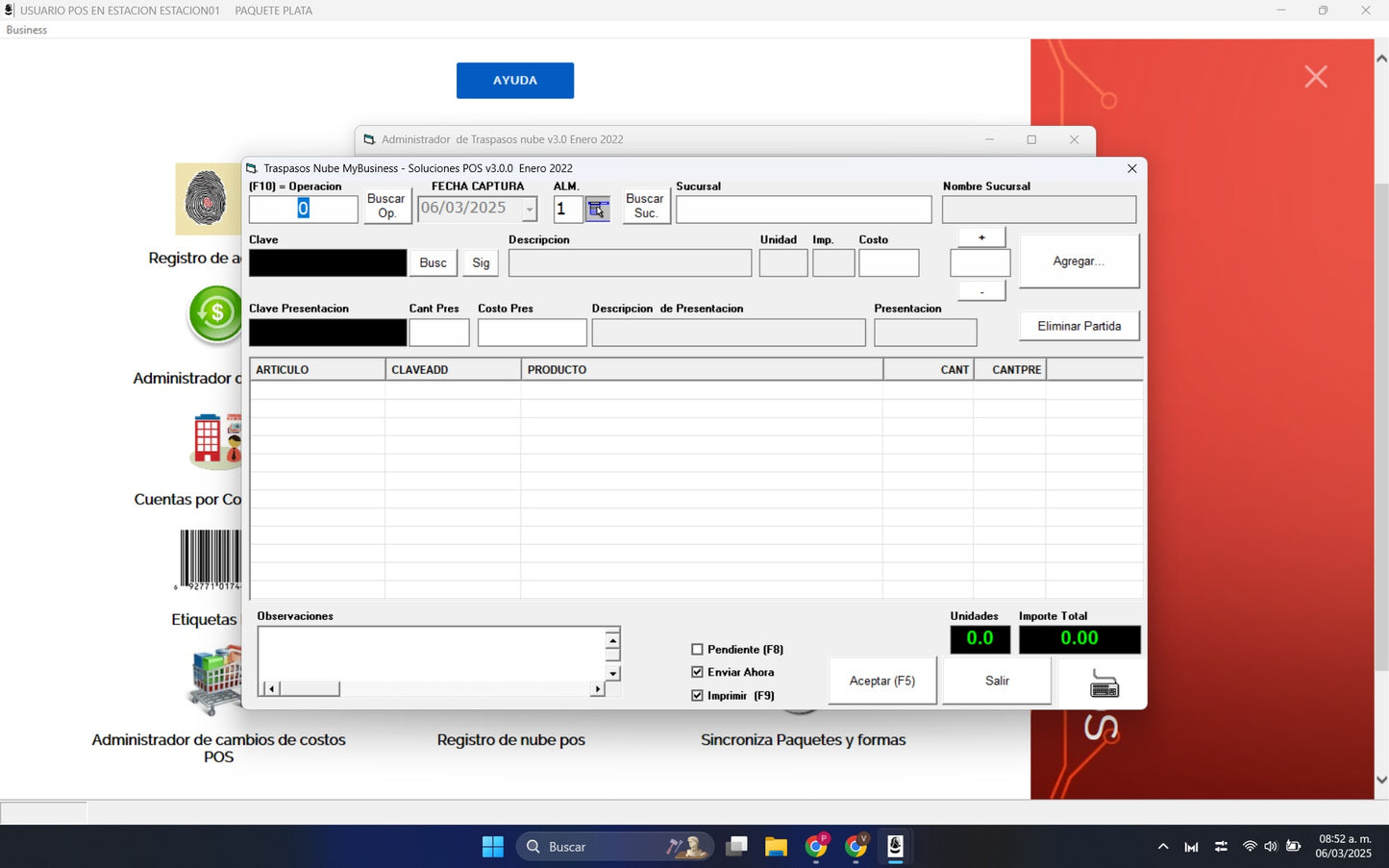Click the Eliminar Partida button

coord(1079,327)
